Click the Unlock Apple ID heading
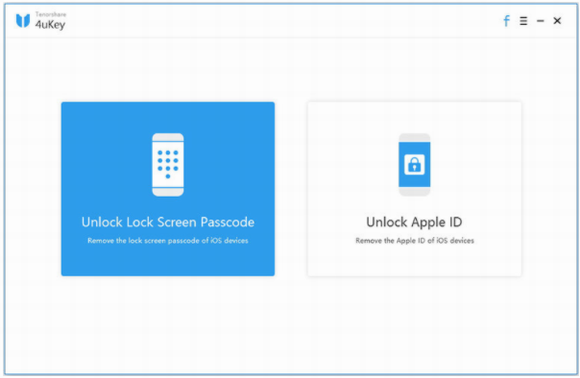The width and height of the screenshot is (580, 378). pos(414,222)
